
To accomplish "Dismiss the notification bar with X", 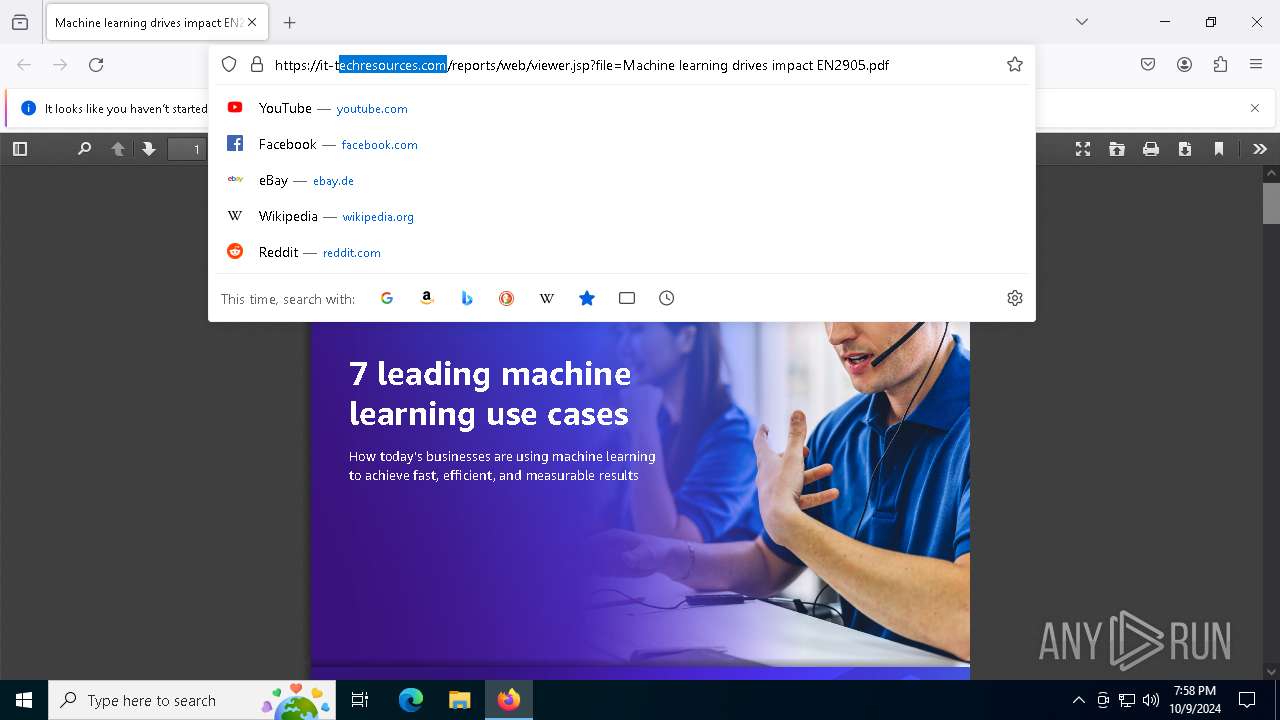I will point(1255,108).
